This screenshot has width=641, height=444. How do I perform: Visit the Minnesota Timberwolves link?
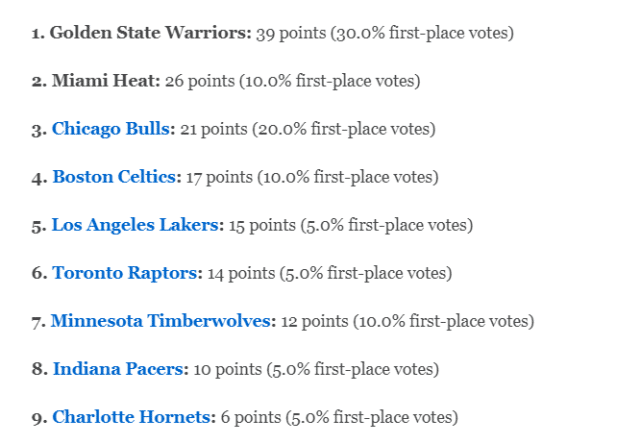pos(161,321)
